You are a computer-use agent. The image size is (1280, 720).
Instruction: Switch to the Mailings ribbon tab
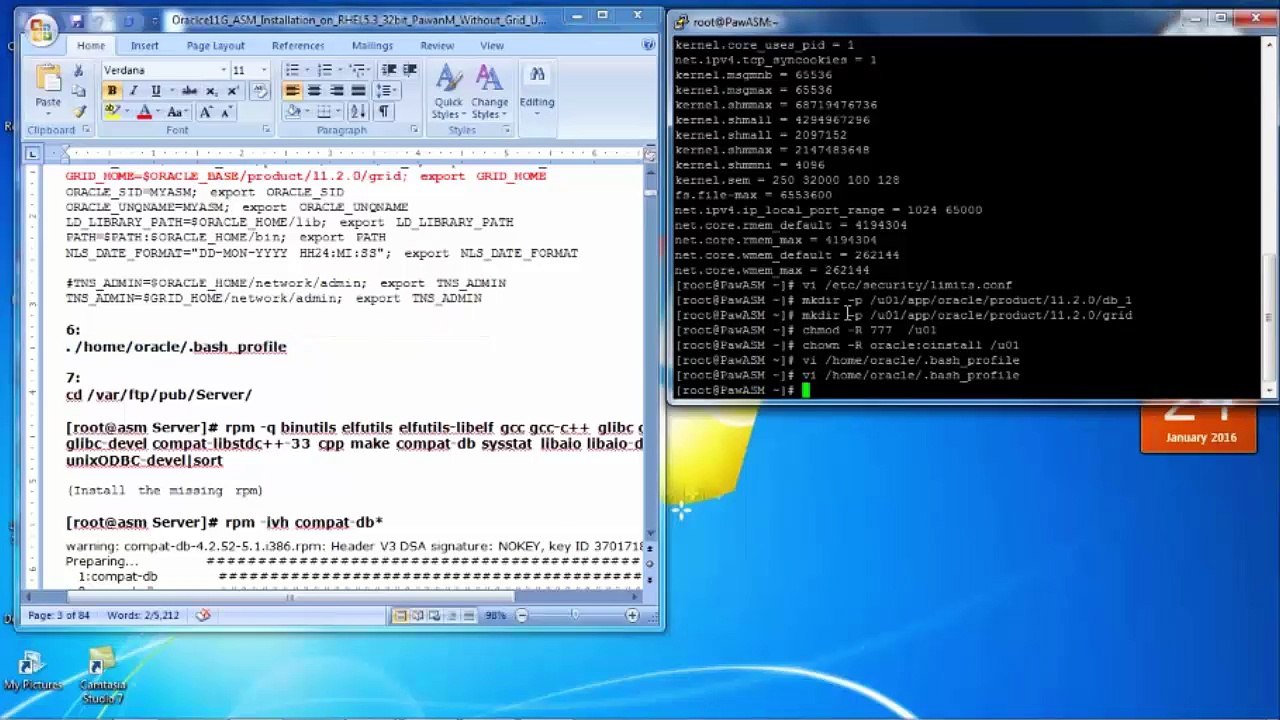click(372, 46)
